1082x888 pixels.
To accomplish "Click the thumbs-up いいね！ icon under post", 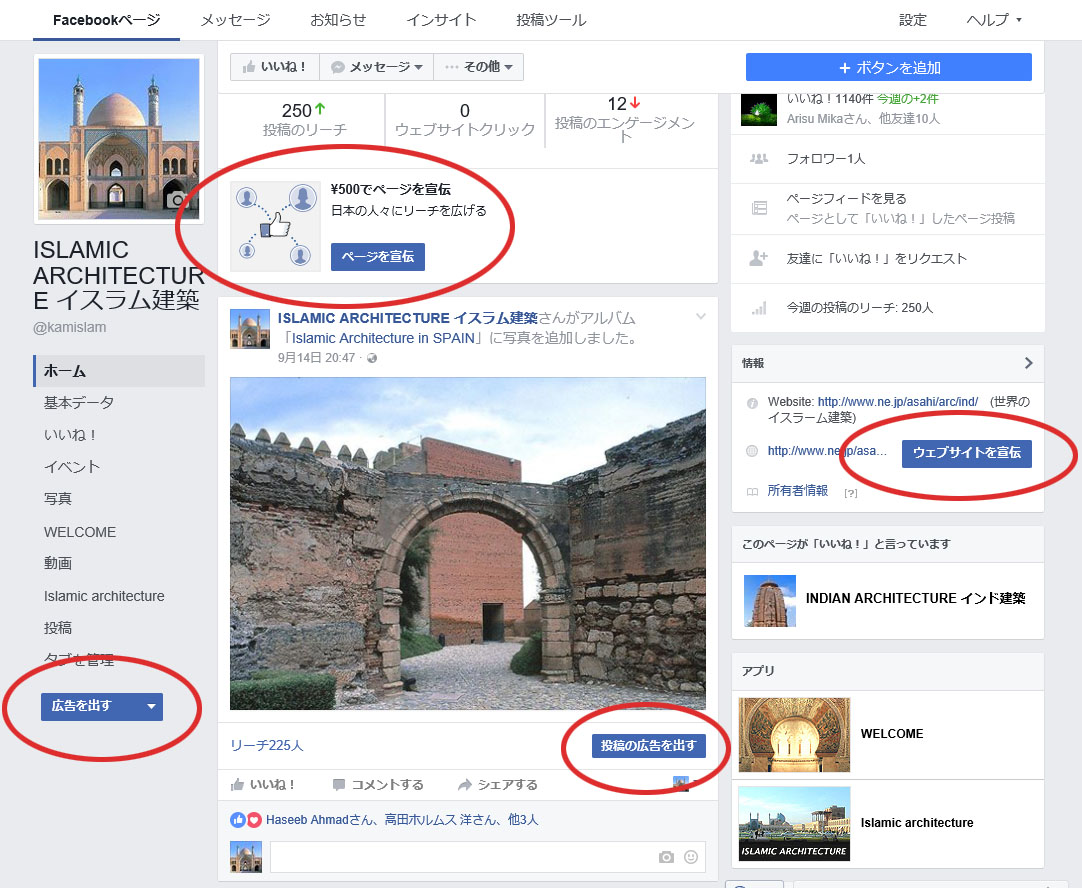I will (x=238, y=785).
